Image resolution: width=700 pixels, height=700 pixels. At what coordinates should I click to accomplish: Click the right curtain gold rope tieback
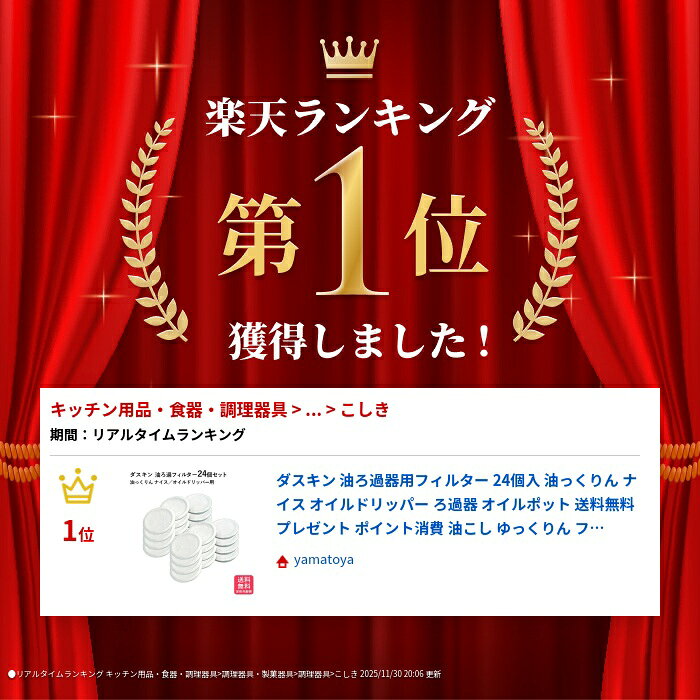coord(680,462)
